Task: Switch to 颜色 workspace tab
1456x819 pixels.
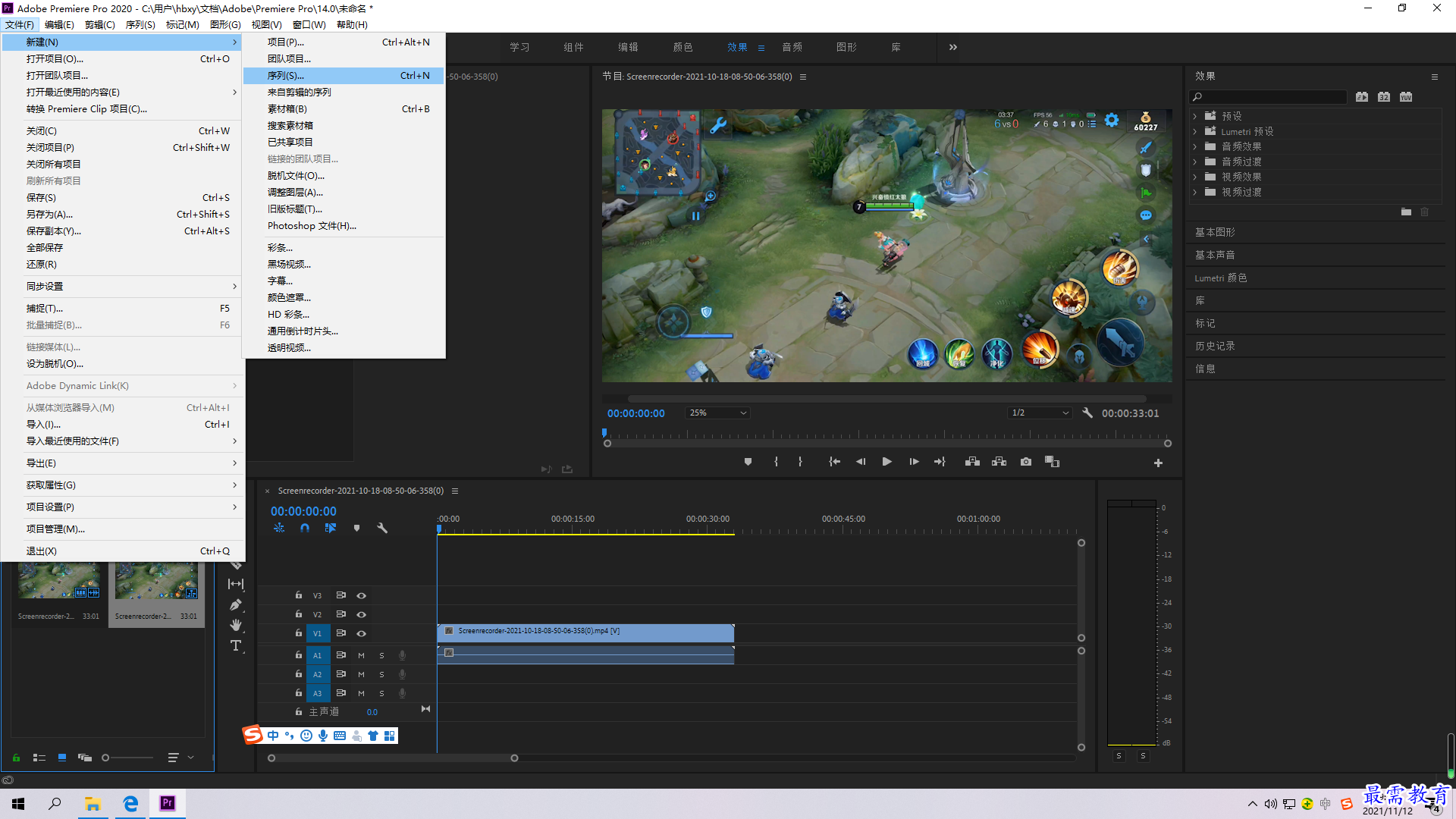Action: click(682, 47)
